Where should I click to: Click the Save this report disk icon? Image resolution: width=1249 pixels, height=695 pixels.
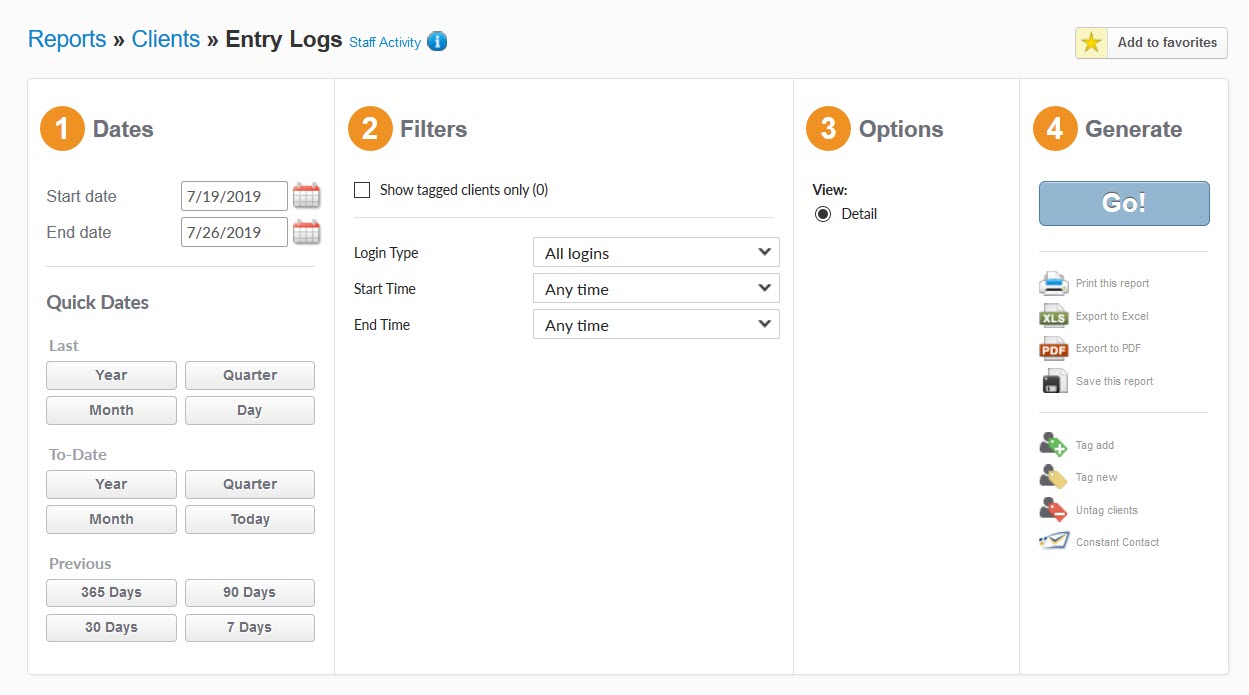pos(1054,381)
